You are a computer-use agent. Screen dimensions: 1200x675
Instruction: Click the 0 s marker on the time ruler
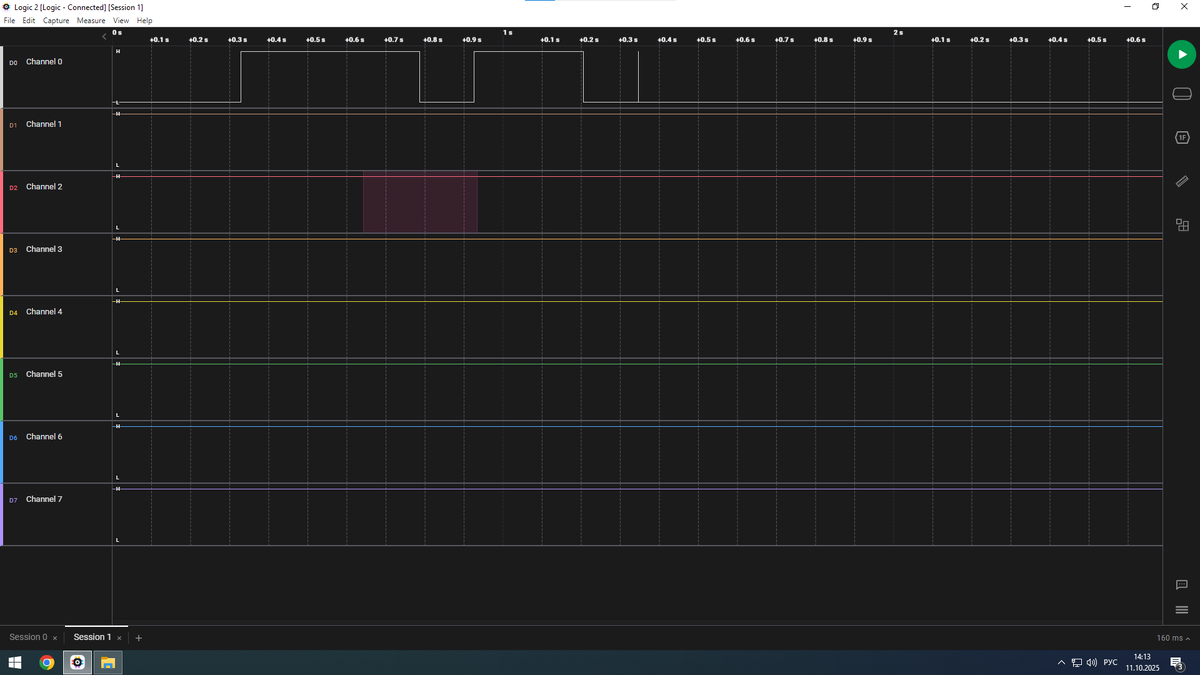pyautogui.click(x=118, y=33)
